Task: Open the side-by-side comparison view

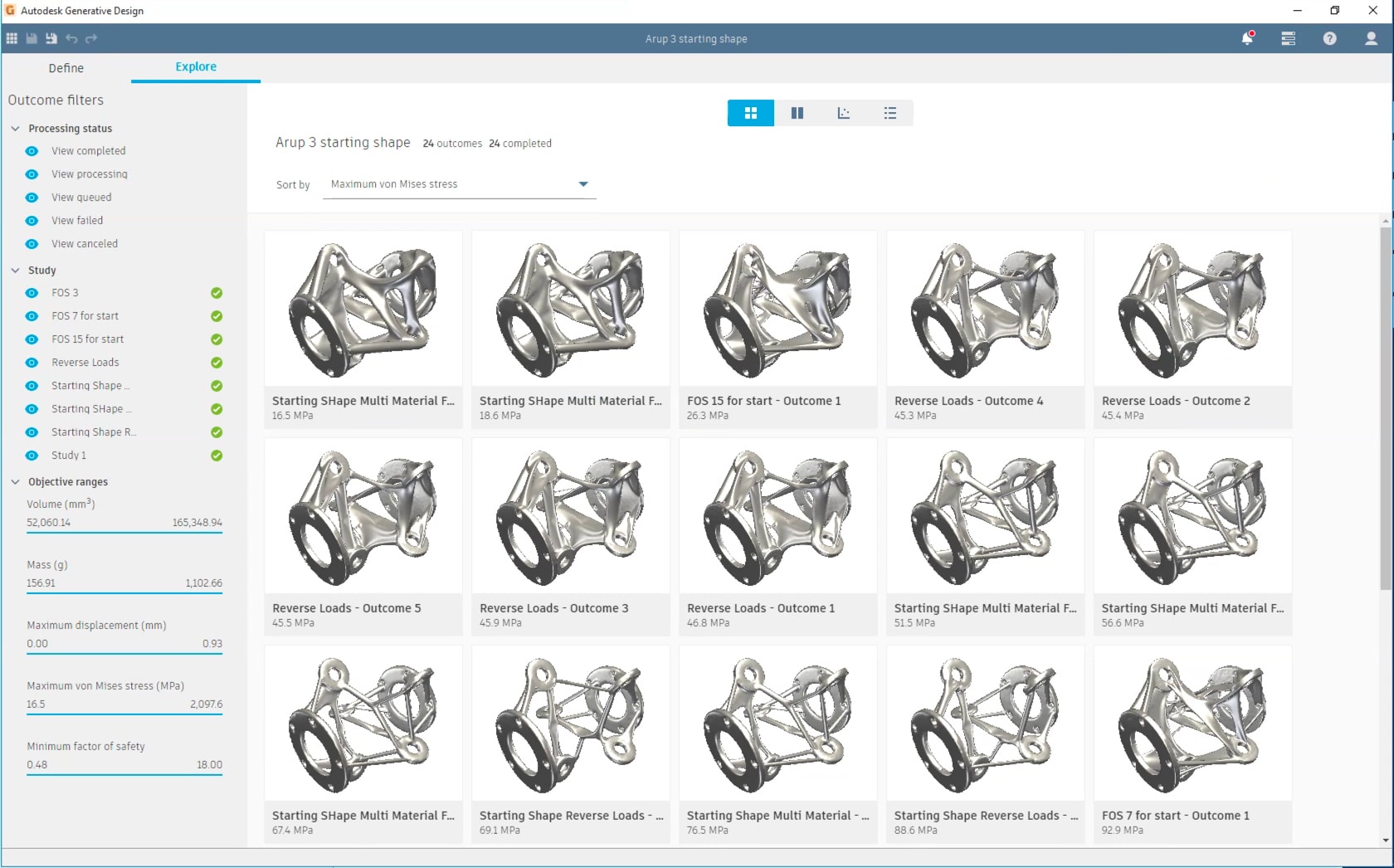Action: (797, 113)
